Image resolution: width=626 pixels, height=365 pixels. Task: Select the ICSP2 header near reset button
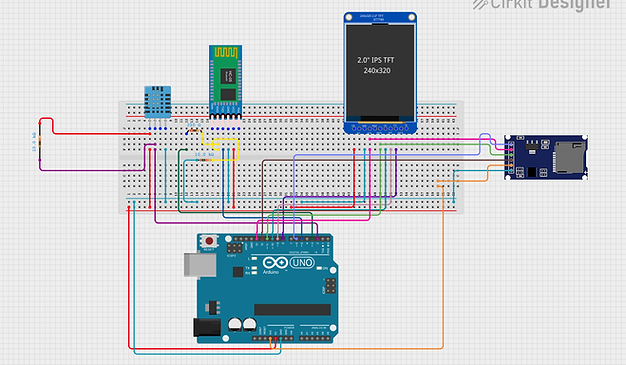pyautogui.click(x=234, y=248)
